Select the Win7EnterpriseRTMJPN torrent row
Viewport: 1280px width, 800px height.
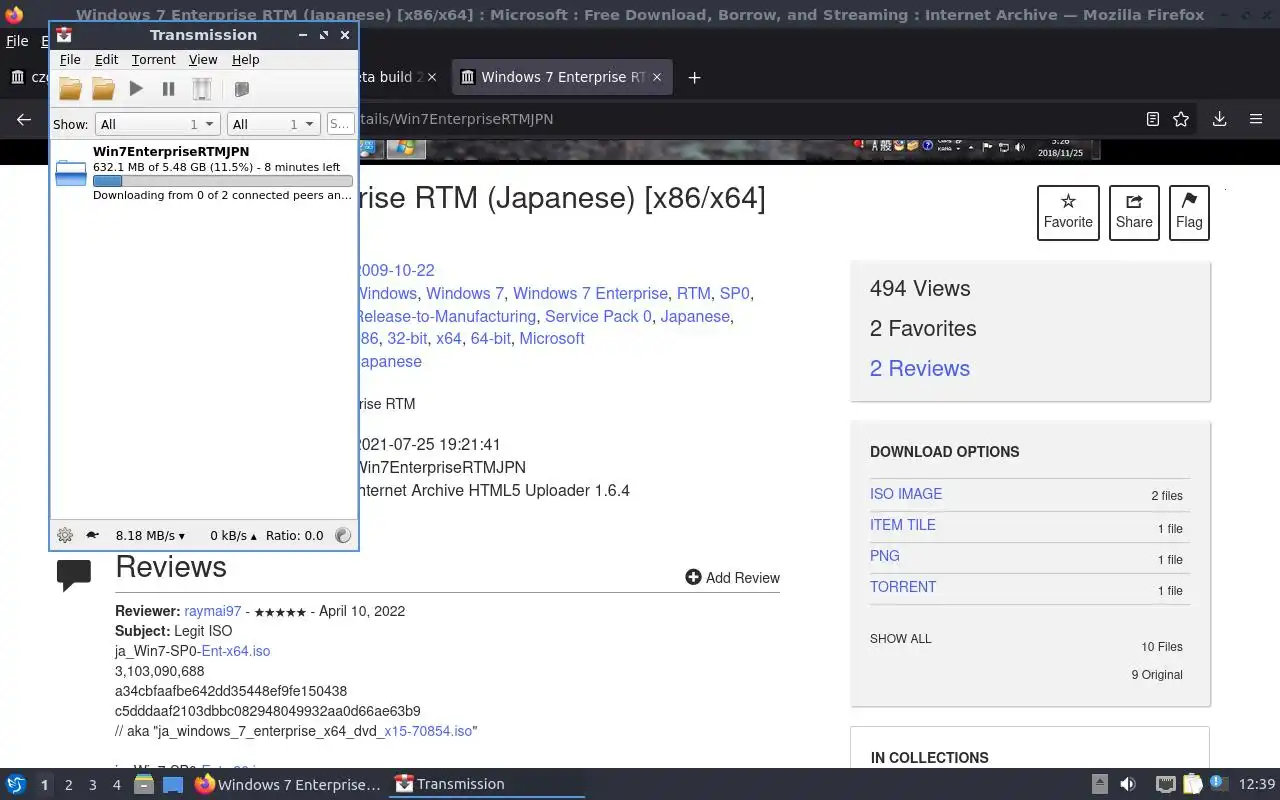[203, 173]
